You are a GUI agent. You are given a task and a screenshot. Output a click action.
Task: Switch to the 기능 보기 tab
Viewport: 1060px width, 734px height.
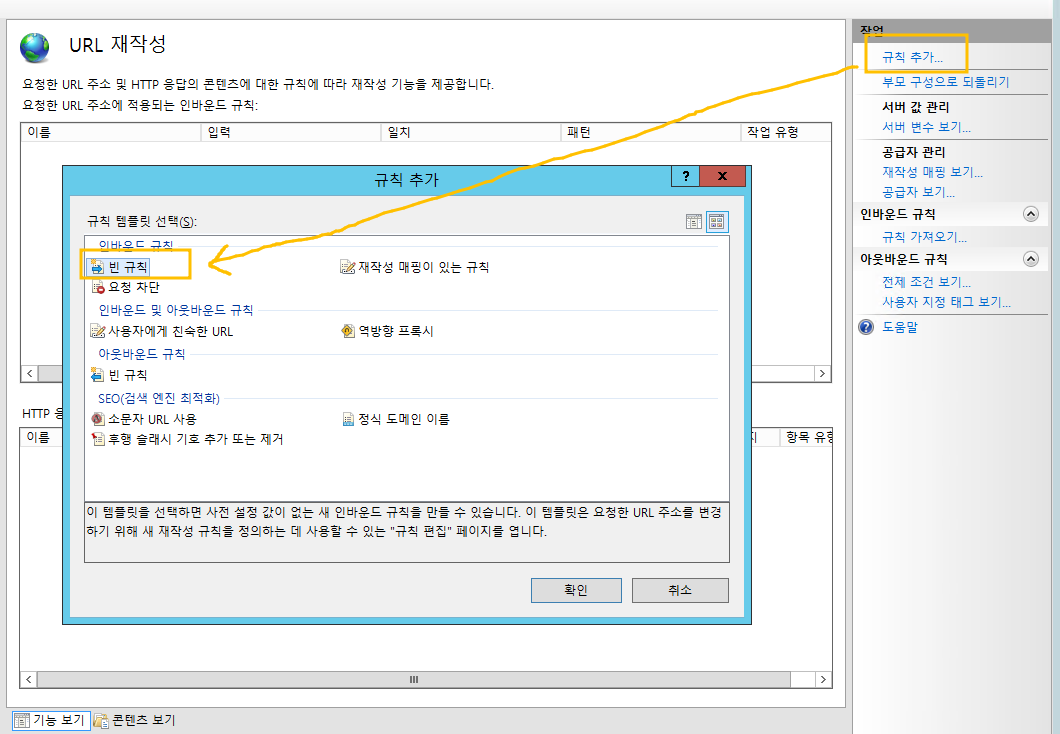click(50, 719)
